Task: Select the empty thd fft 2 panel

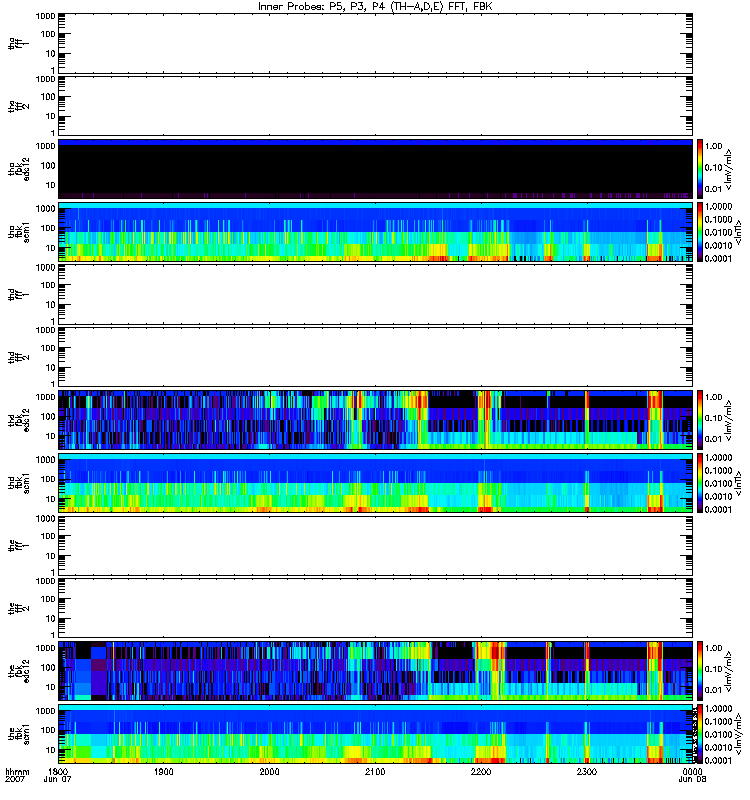Action: point(375,357)
